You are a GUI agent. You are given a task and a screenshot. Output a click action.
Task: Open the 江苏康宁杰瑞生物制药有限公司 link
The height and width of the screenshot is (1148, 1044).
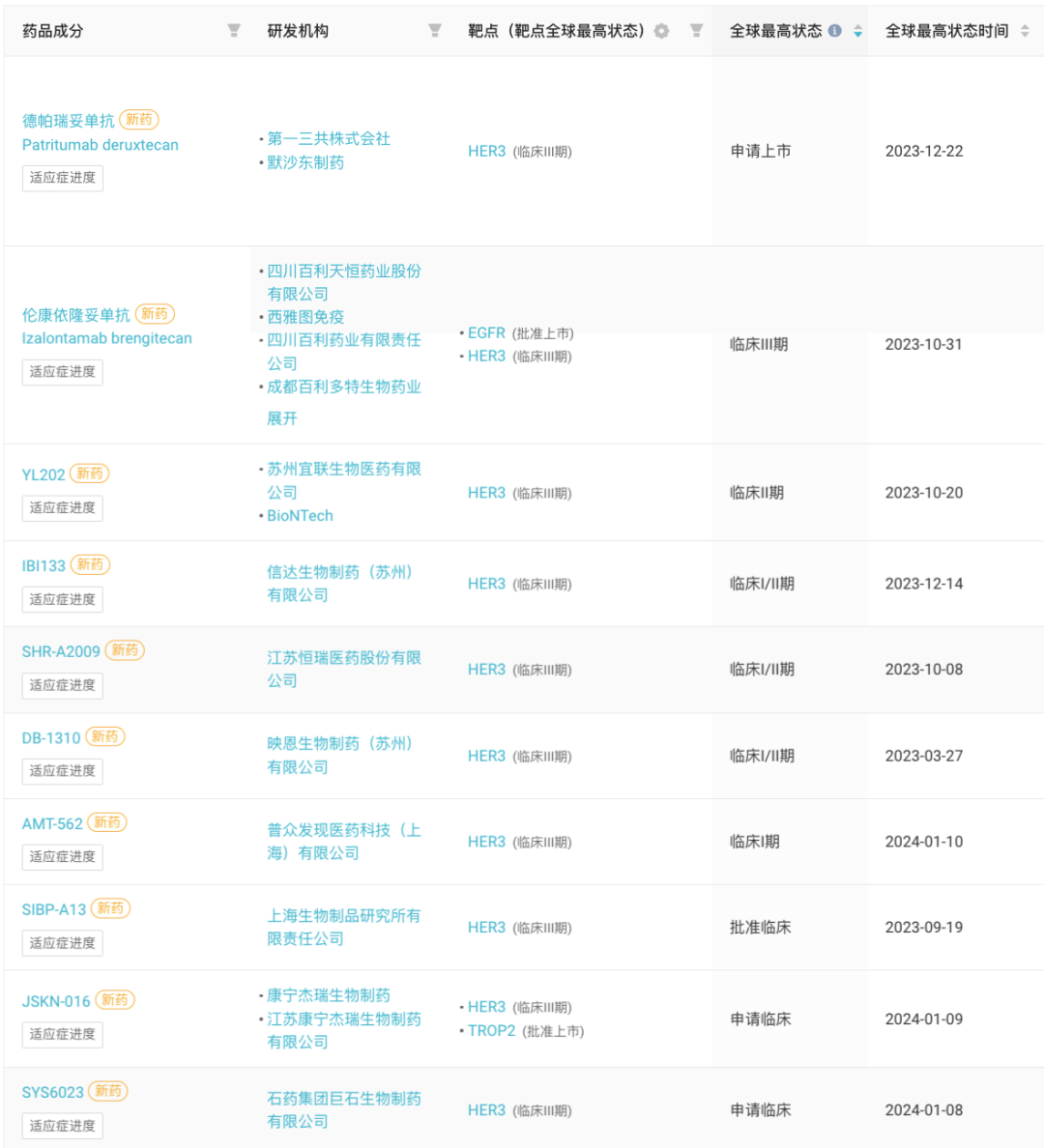click(343, 1030)
